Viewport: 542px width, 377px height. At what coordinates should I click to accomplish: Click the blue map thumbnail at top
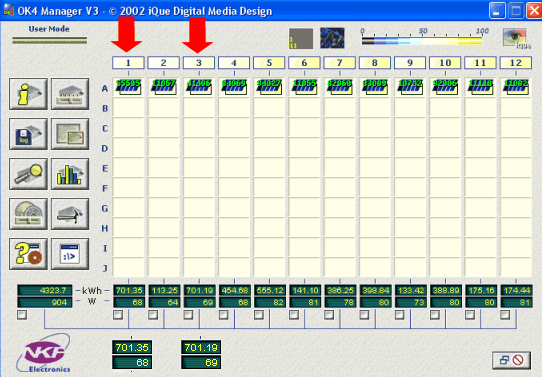332,38
